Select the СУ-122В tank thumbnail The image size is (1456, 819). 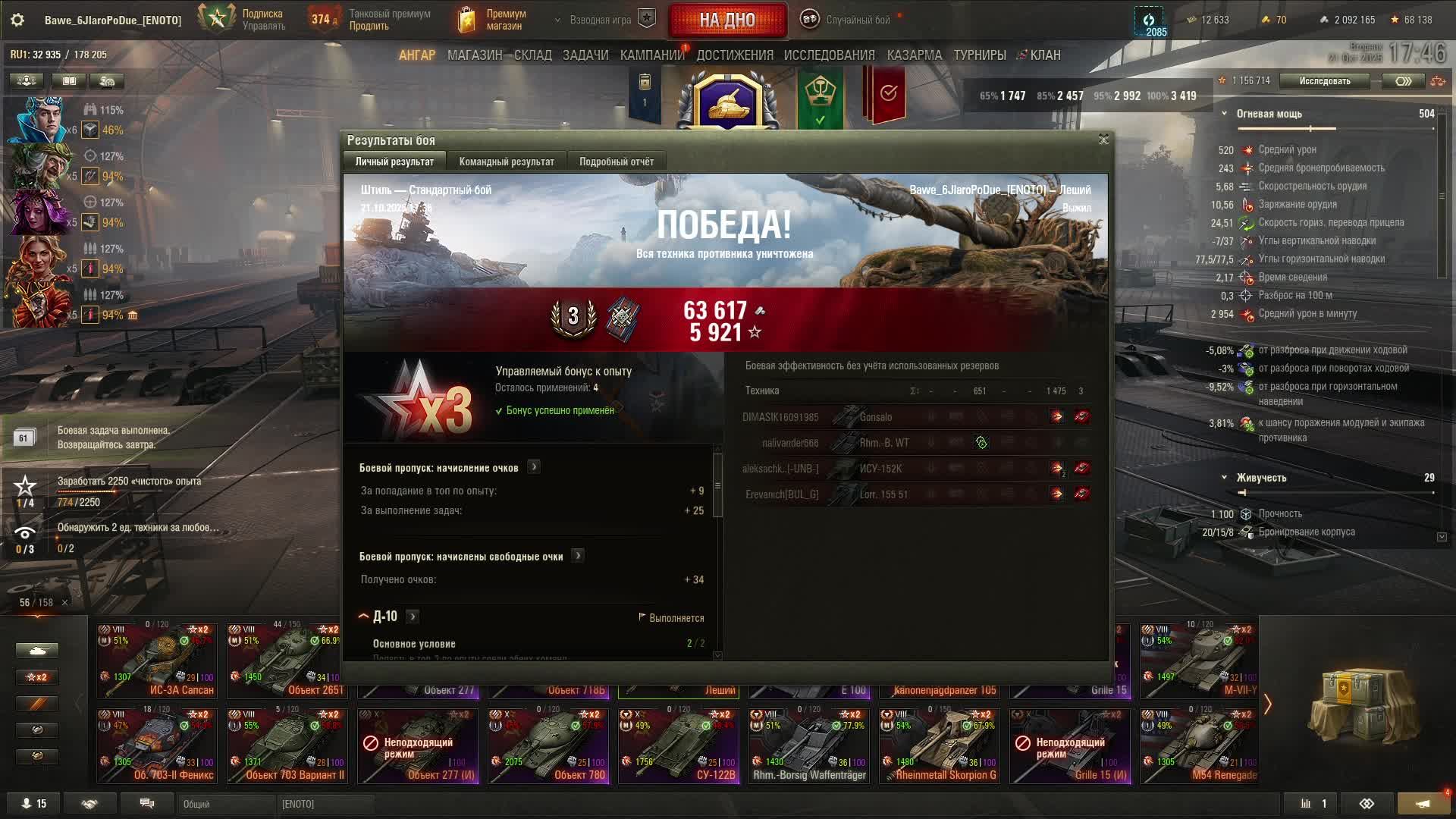pyautogui.click(x=678, y=745)
